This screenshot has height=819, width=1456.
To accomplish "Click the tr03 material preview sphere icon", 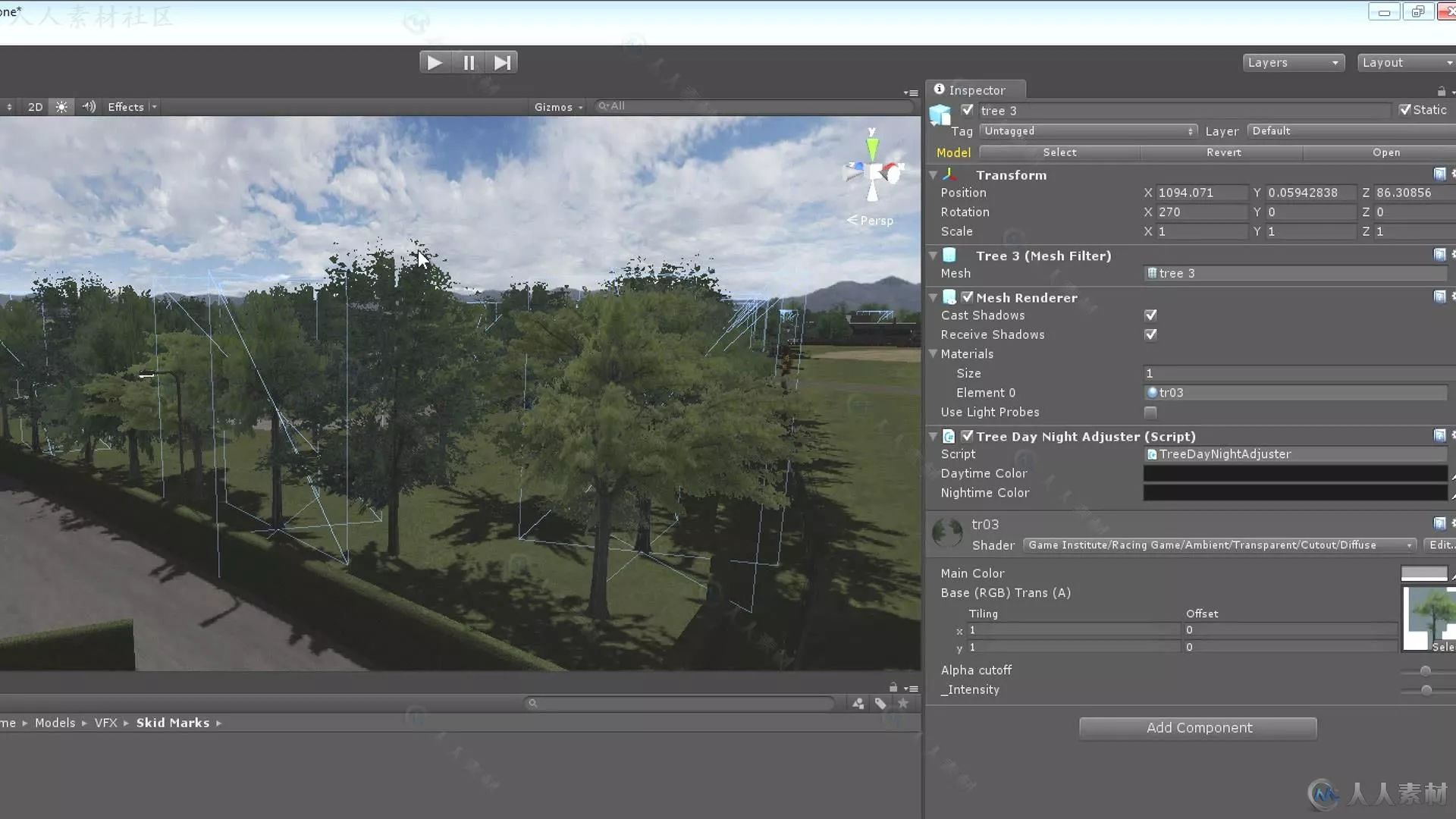I will point(947,533).
